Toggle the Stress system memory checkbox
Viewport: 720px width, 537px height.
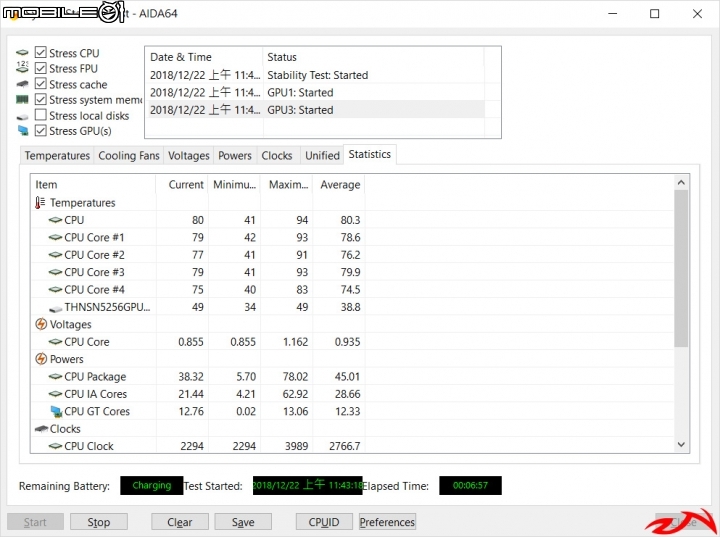coord(41,99)
